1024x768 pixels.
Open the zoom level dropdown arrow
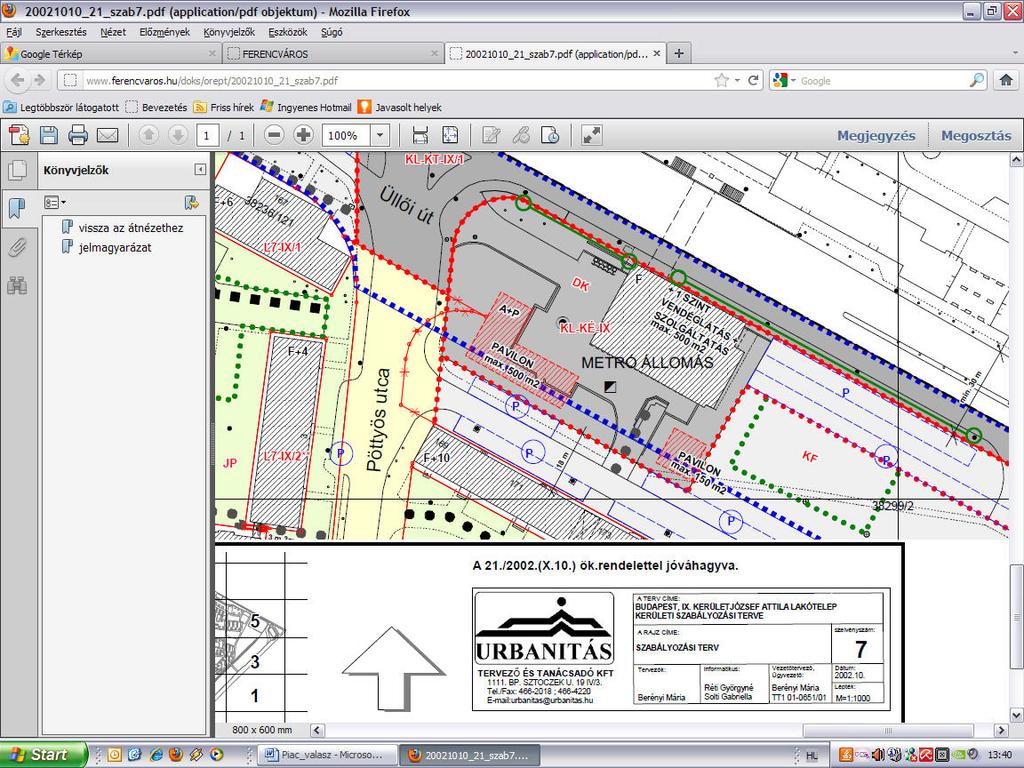point(380,135)
